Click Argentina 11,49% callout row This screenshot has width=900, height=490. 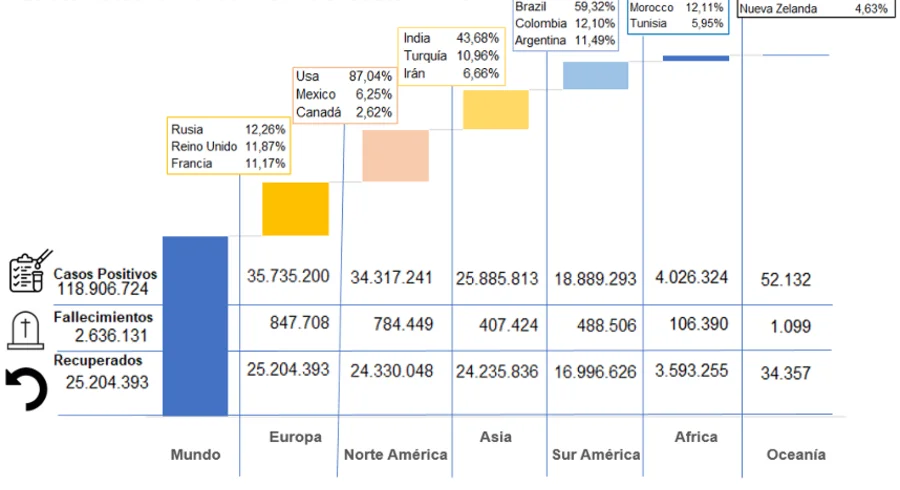pos(565,41)
